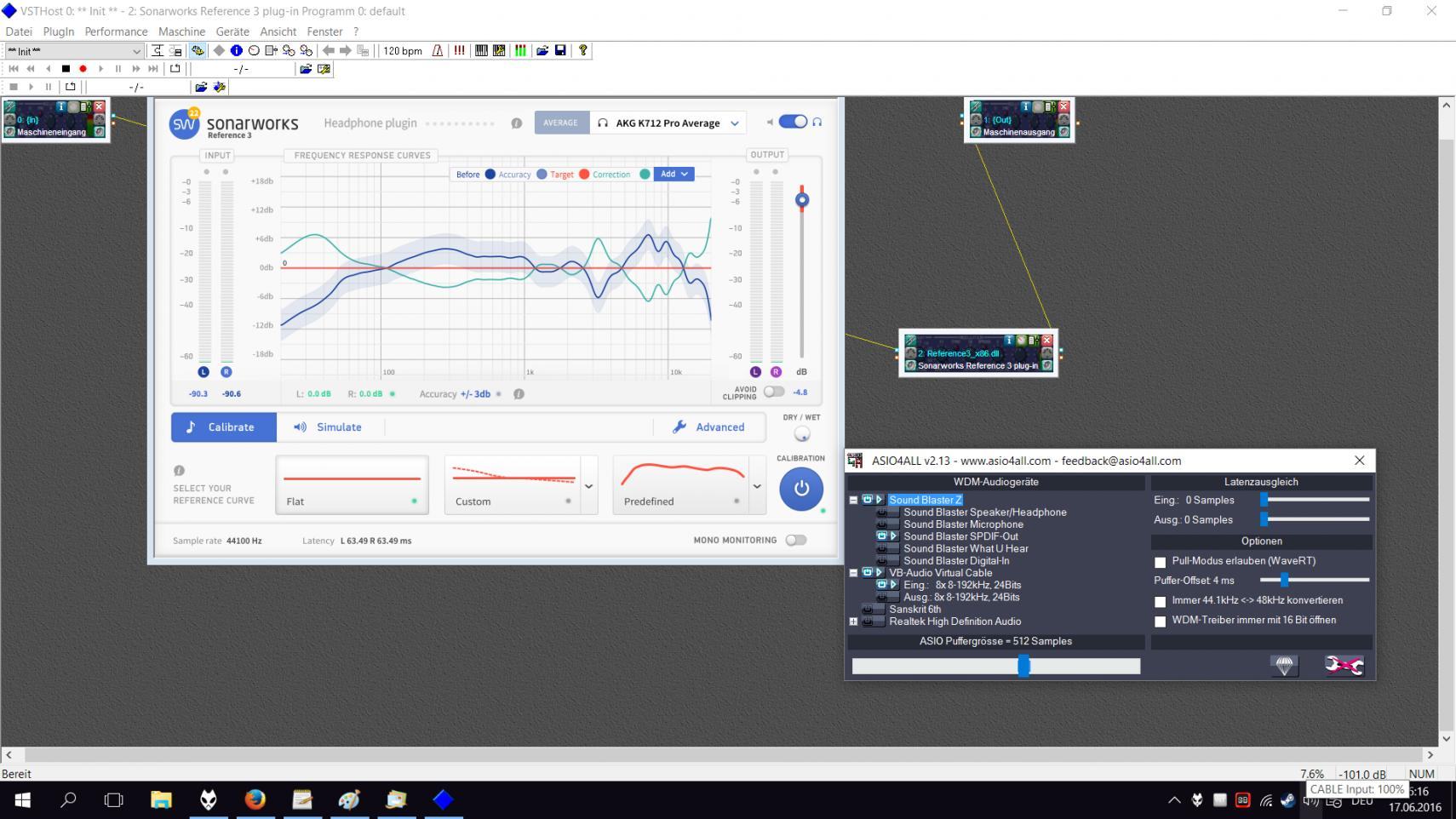Toggle Mono Monitoring switch
Screen dimensions: 1456x819
pyautogui.click(x=796, y=540)
